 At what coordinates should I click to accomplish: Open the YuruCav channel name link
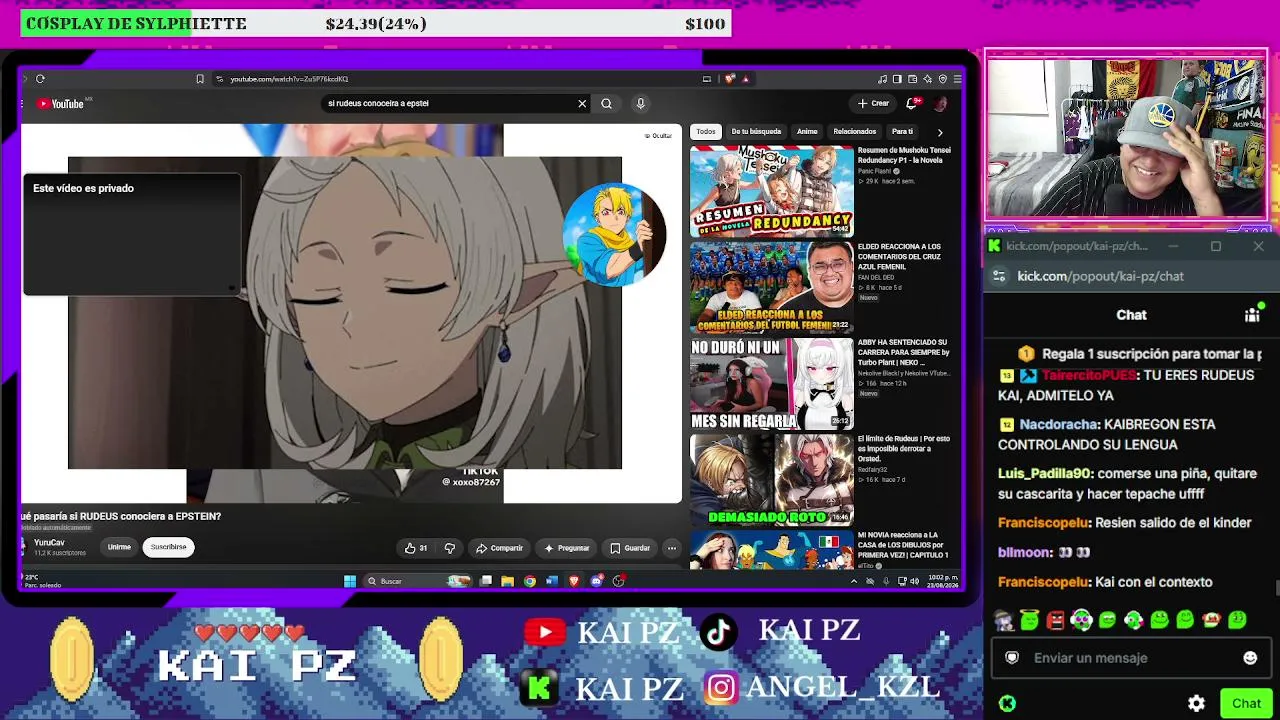coord(49,543)
